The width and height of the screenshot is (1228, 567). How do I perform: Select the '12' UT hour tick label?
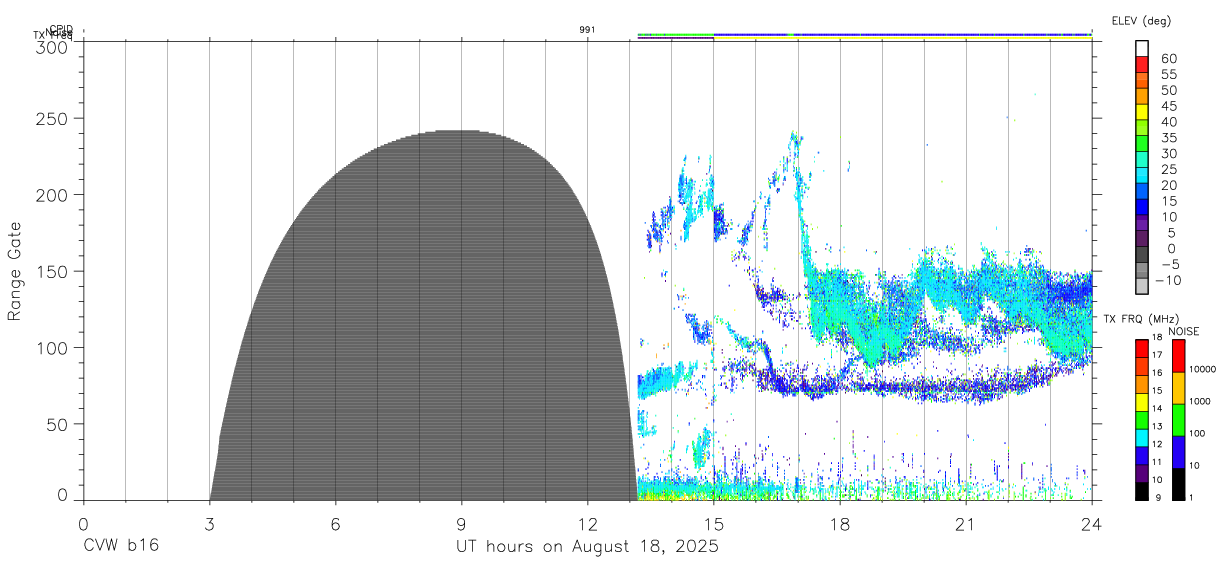588,523
